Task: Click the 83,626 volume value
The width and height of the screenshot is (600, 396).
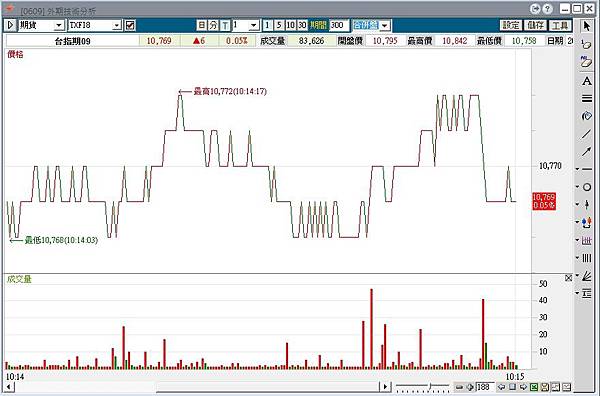Action: point(311,41)
